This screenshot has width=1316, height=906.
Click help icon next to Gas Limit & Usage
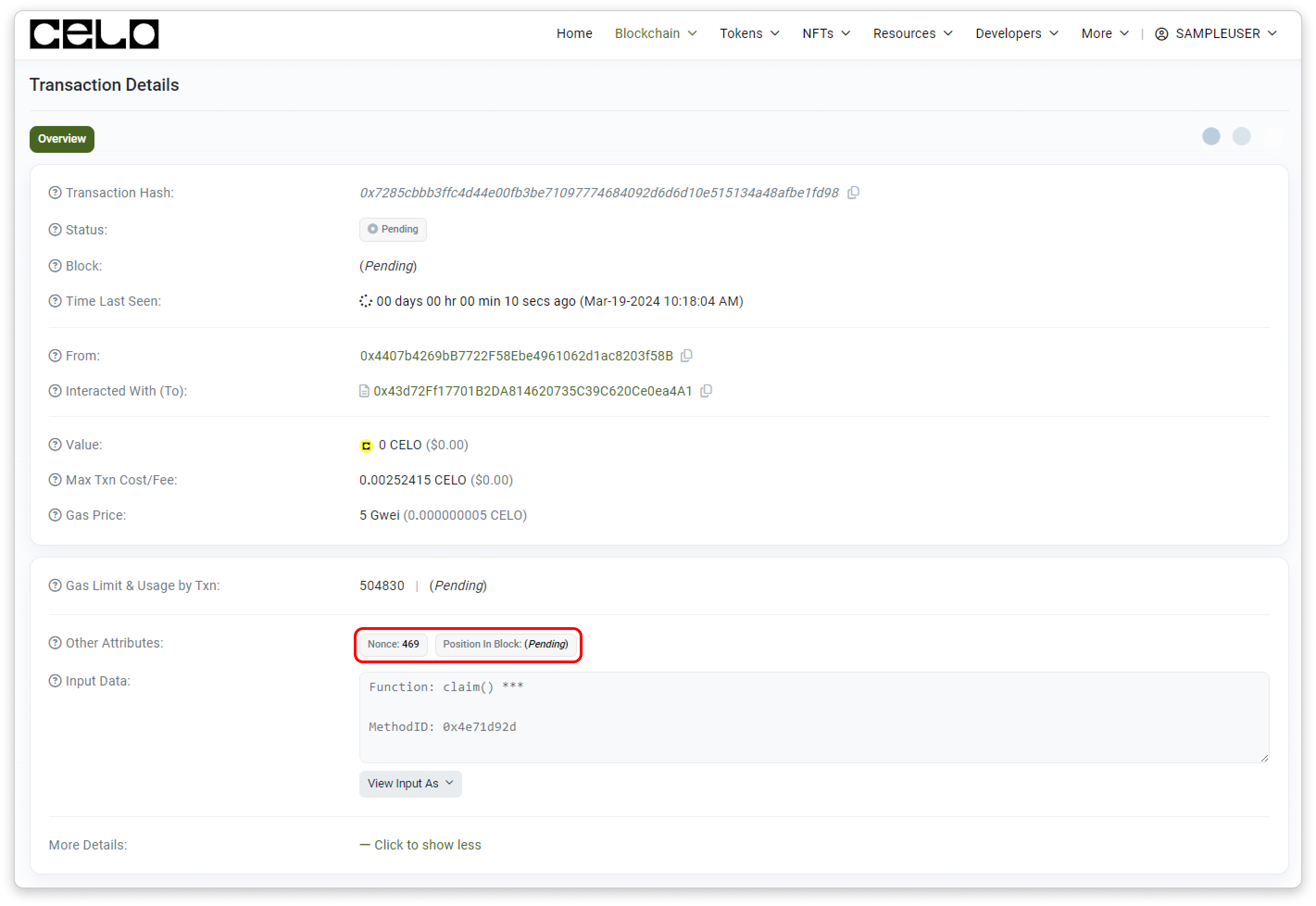pos(55,585)
